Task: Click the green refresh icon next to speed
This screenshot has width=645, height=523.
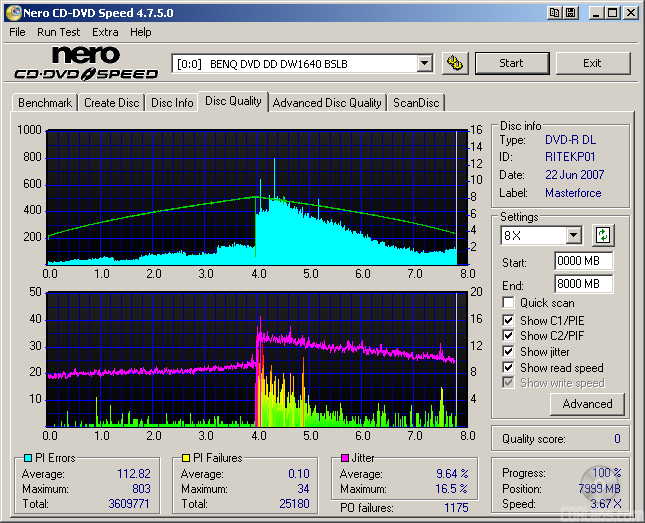Action: click(602, 236)
